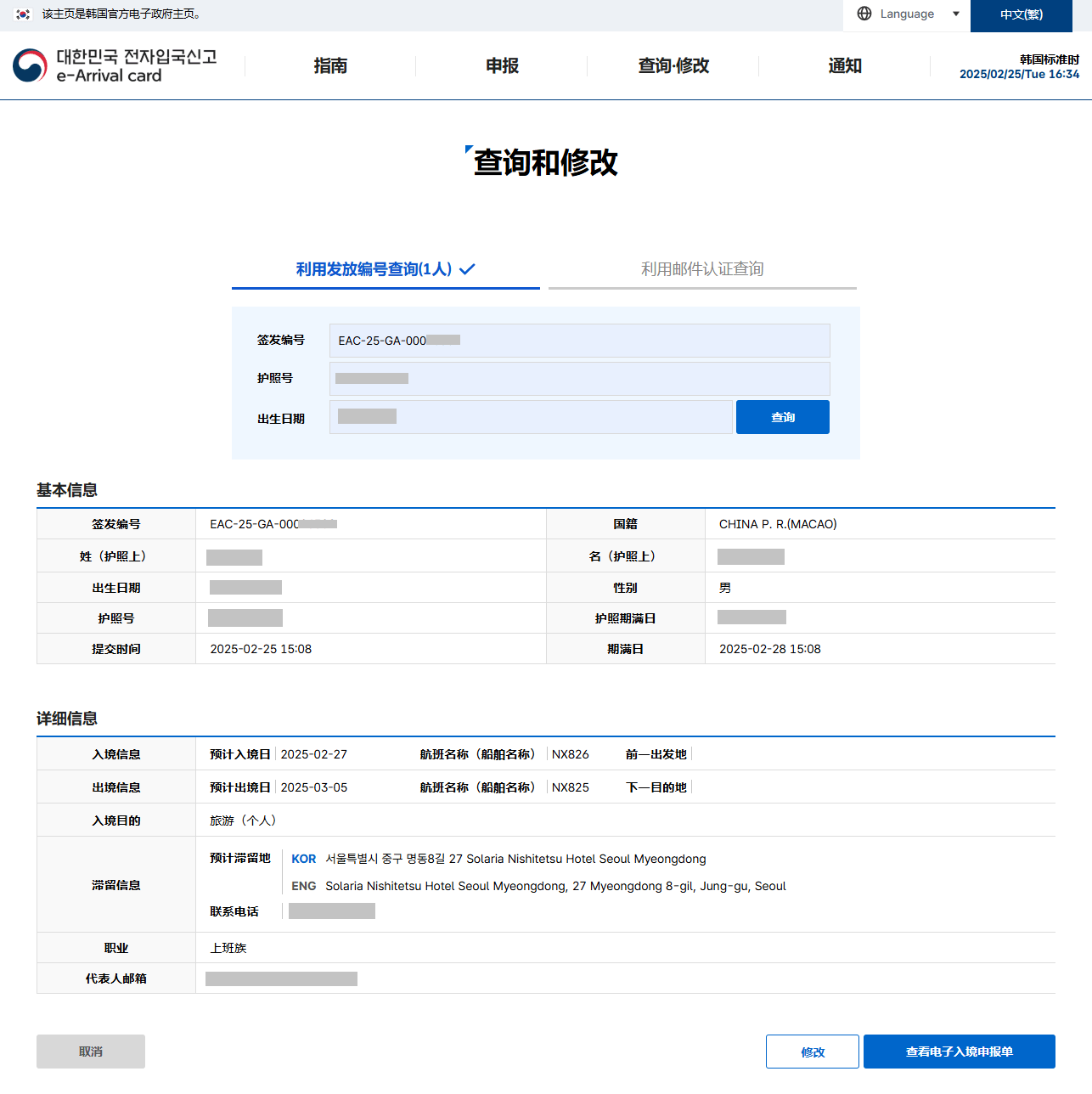Click the Korean hotel address line
The height and width of the screenshot is (1094, 1092).
(515, 859)
